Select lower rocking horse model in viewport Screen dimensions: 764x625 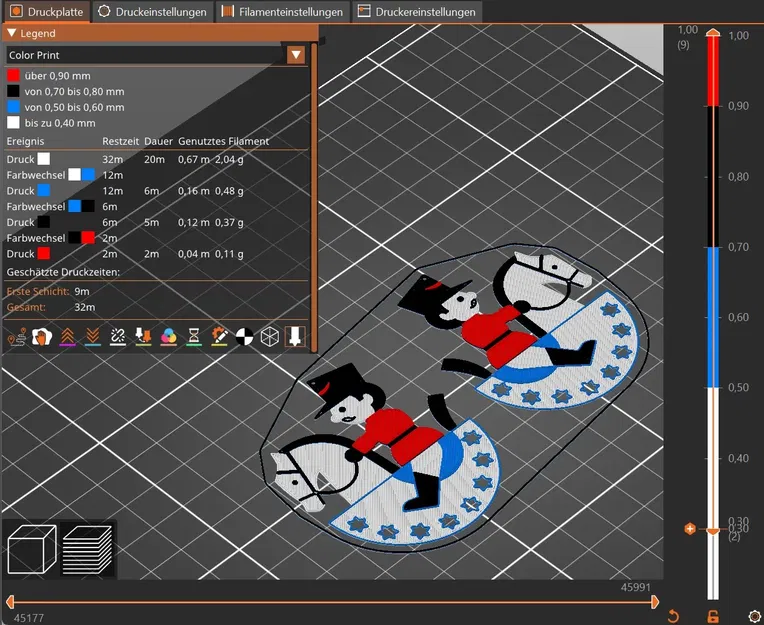pyautogui.click(x=385, y=455)
